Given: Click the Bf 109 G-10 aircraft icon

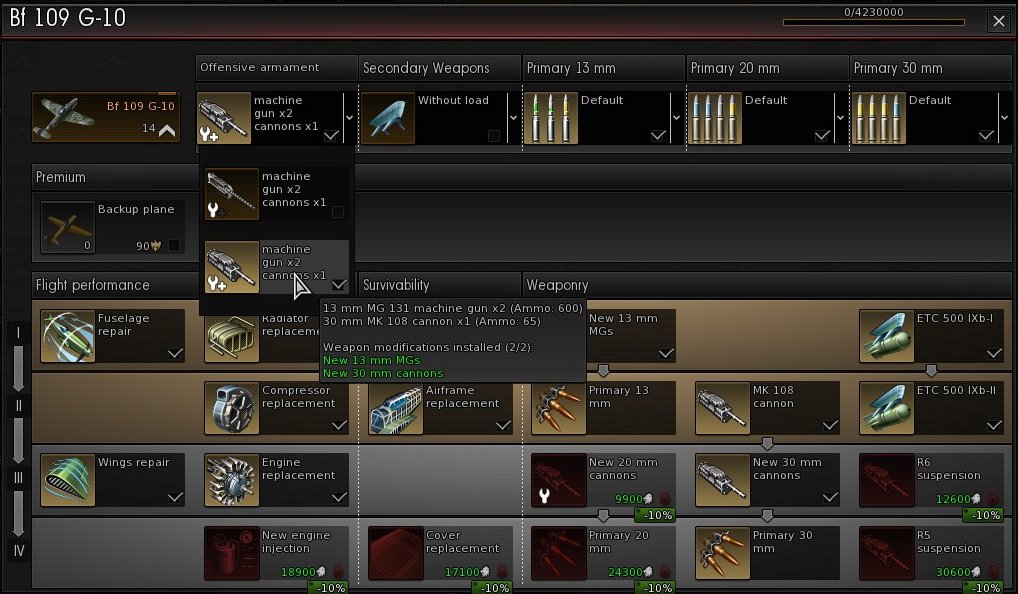Looking at the screenshot, I should [x=63, y=117].
